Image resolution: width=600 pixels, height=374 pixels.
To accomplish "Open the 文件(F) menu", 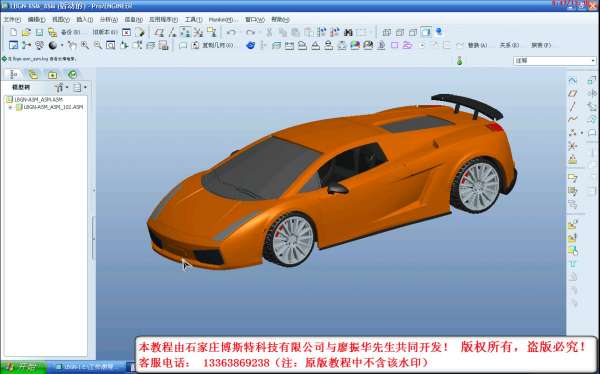I will (x=12, y=20).
